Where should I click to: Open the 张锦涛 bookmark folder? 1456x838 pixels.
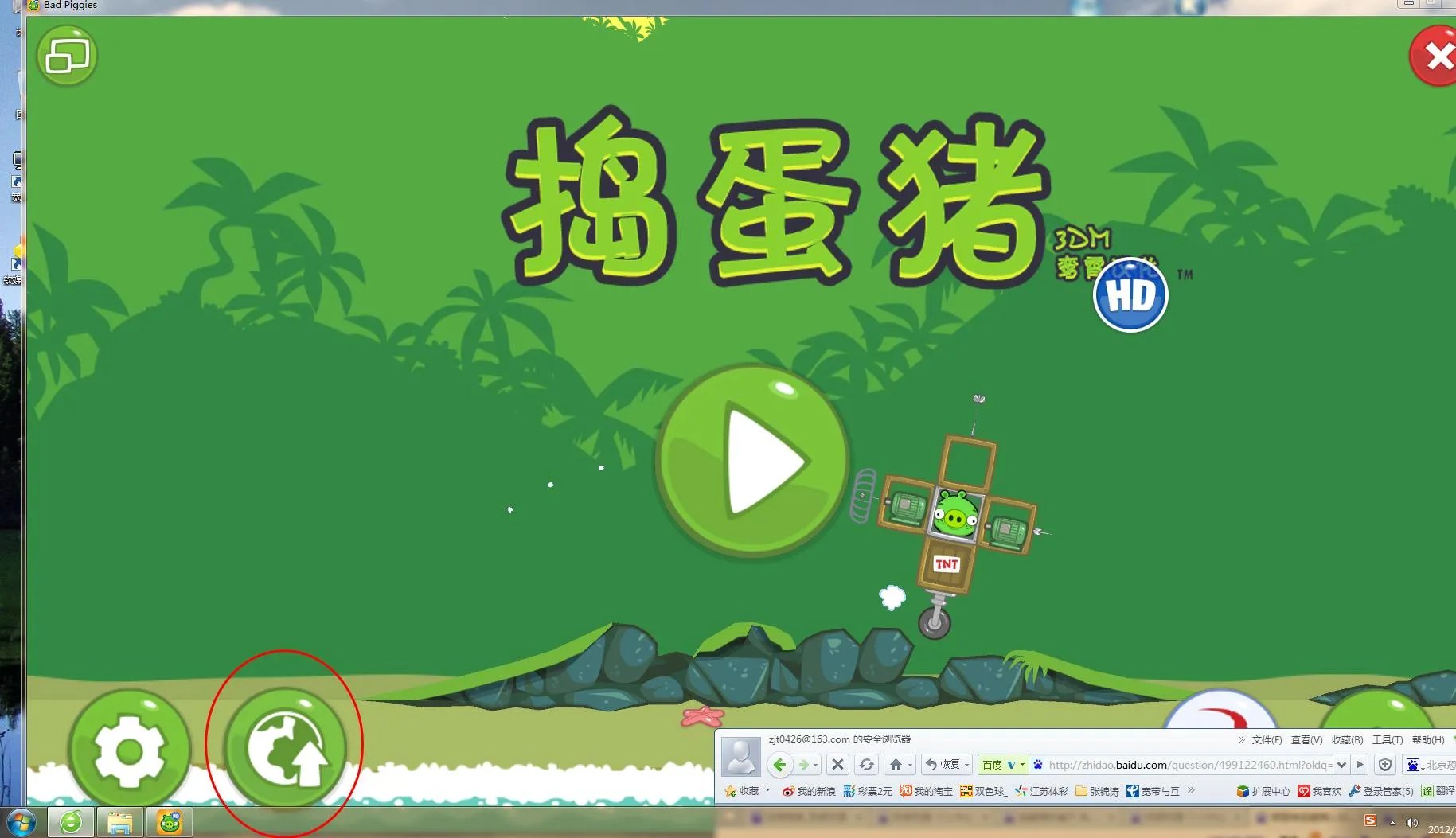[x=1097, y=791]
